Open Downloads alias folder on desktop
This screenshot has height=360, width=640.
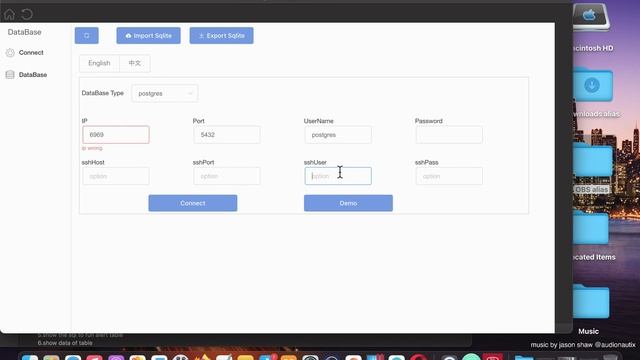pos(593,85)
